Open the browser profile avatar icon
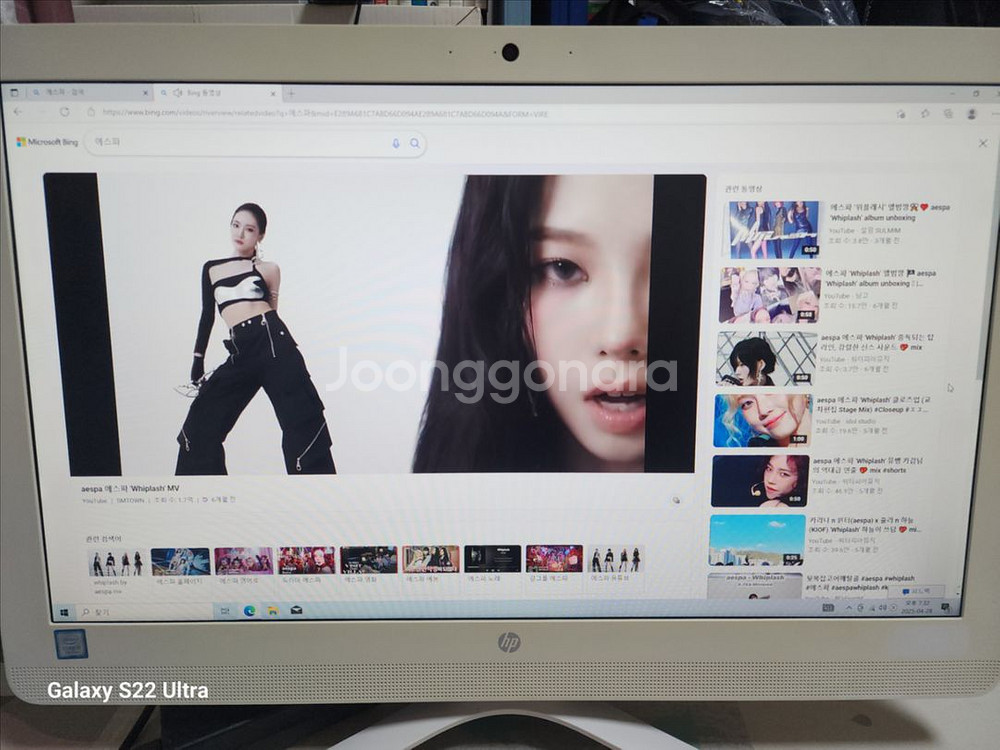Viewport: 1000px width, 750px height. [971, 114]
